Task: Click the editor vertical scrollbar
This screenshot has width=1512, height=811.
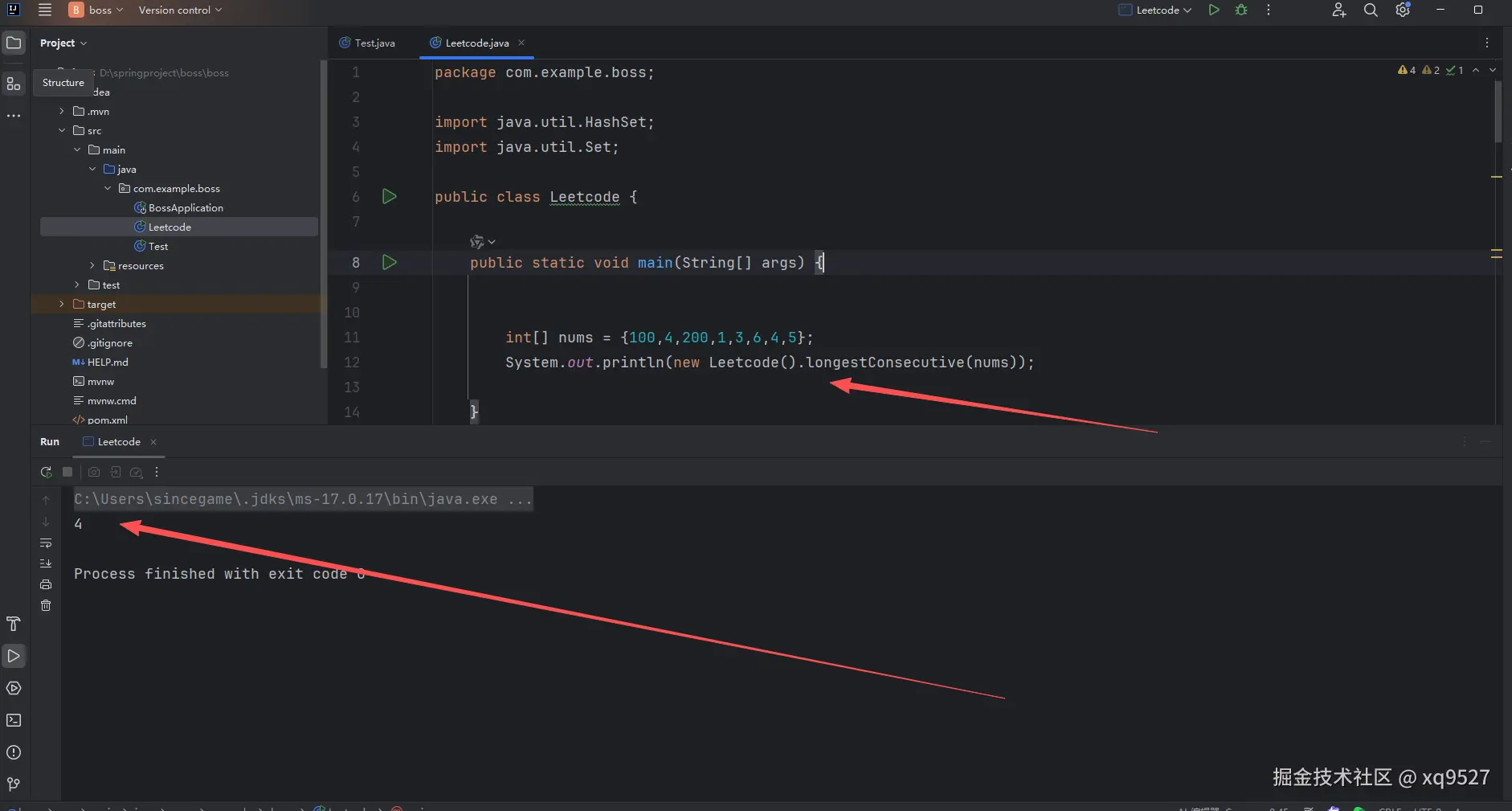Action: [x=1498, y=113]
